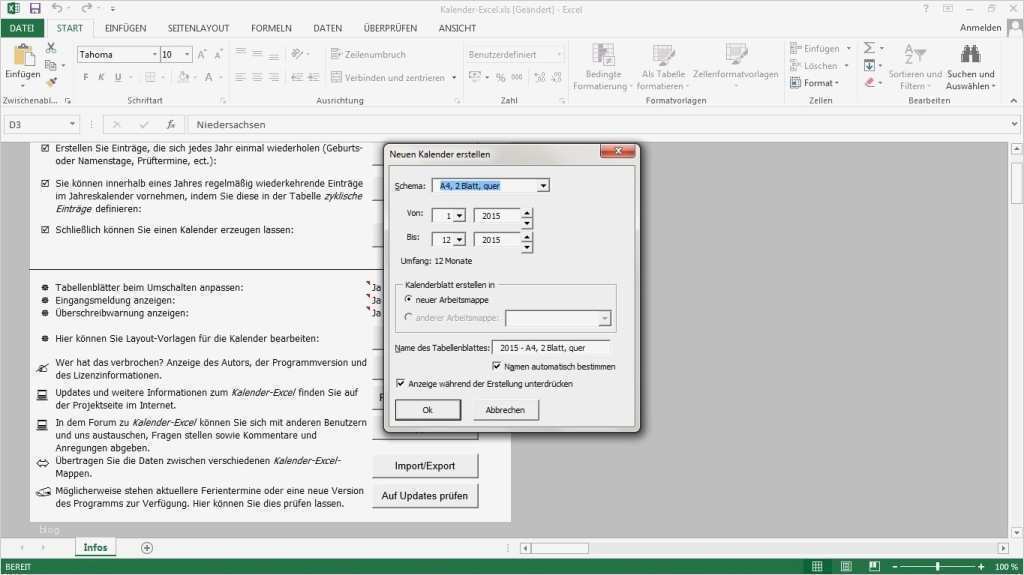This screenshot has width=1024, height=575.
Task: Toggle Bold formatting (F)
Action: (x=86, y=77)
